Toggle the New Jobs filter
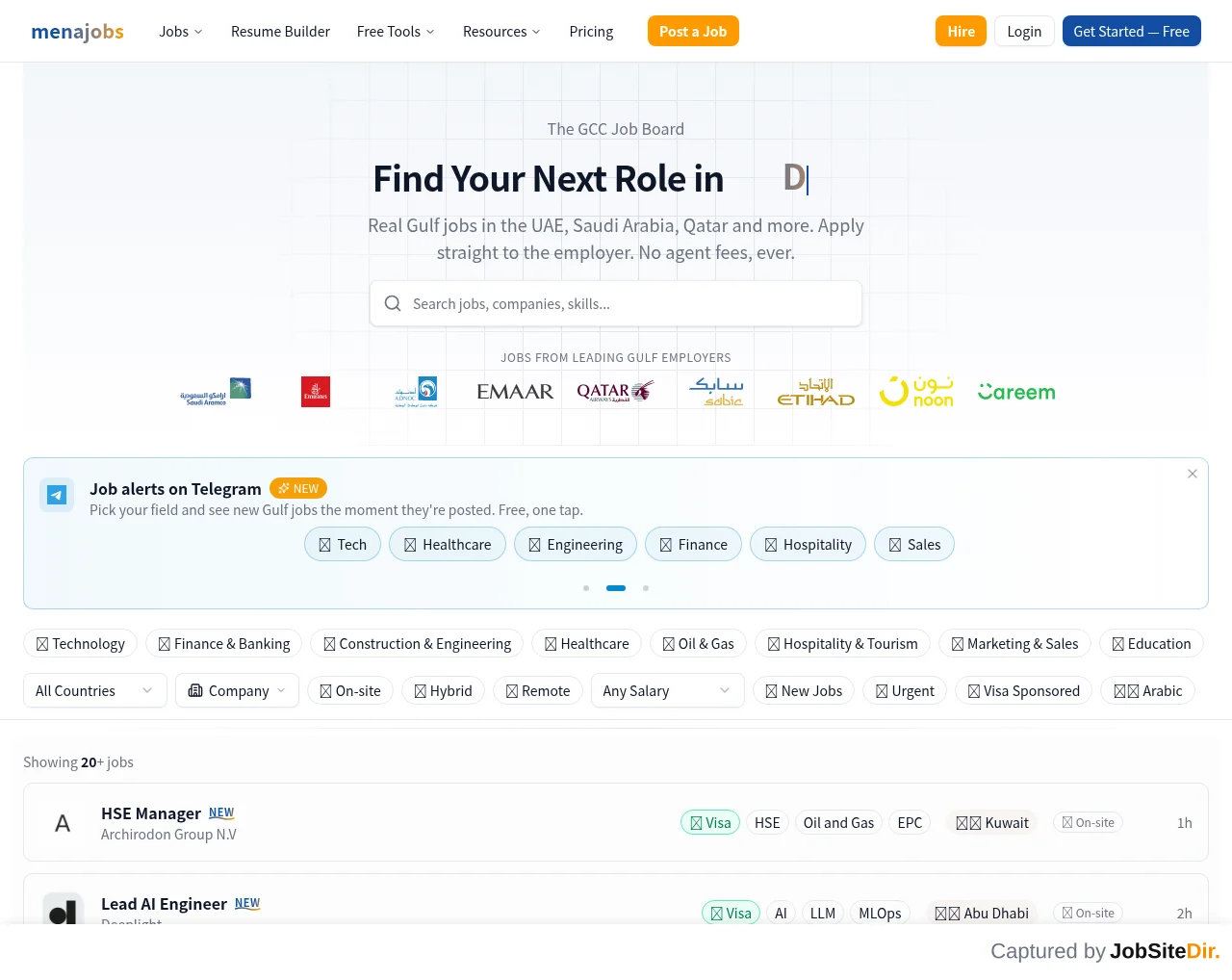 point(804,691)
